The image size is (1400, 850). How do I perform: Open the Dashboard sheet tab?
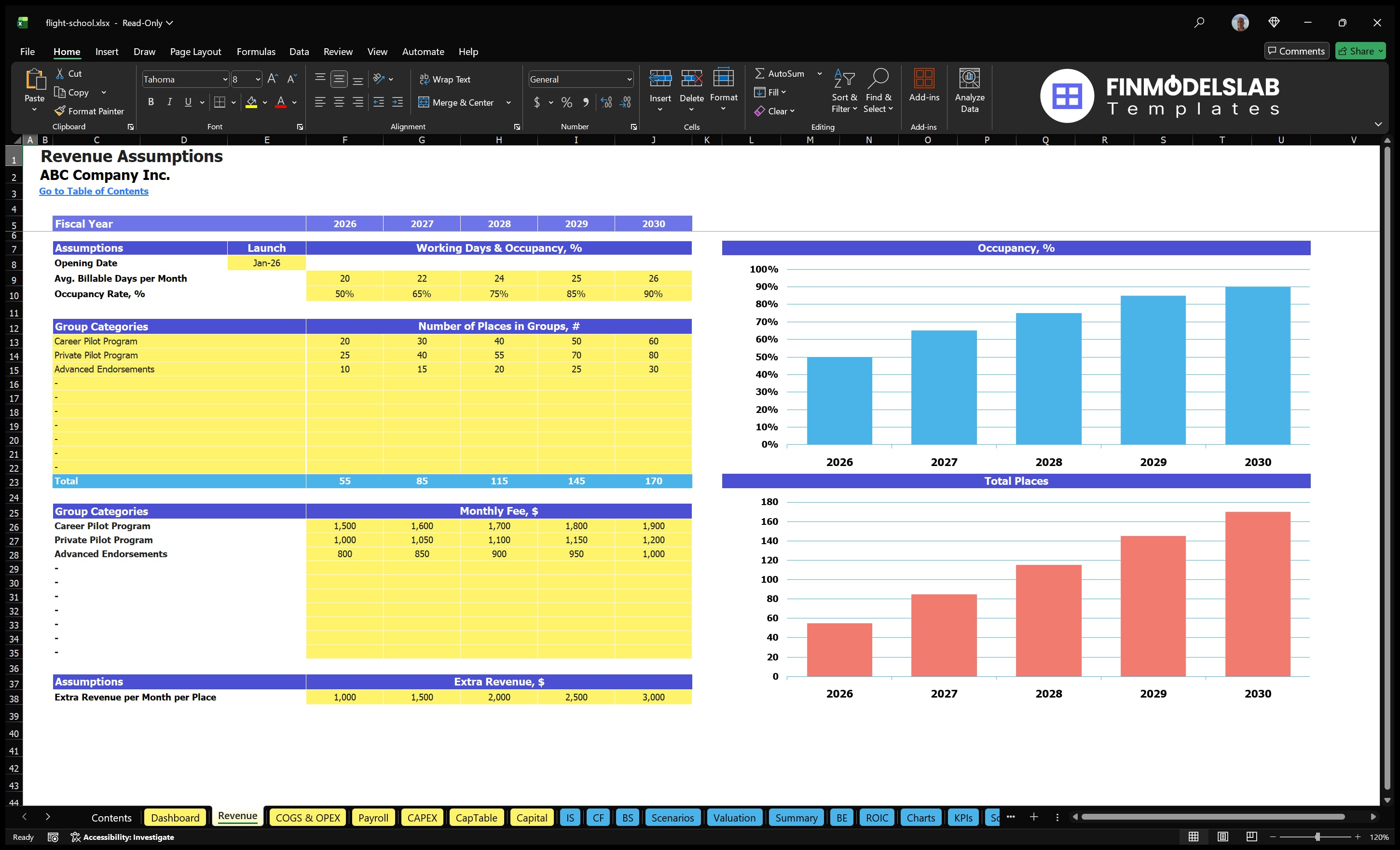tap(175, 818)
